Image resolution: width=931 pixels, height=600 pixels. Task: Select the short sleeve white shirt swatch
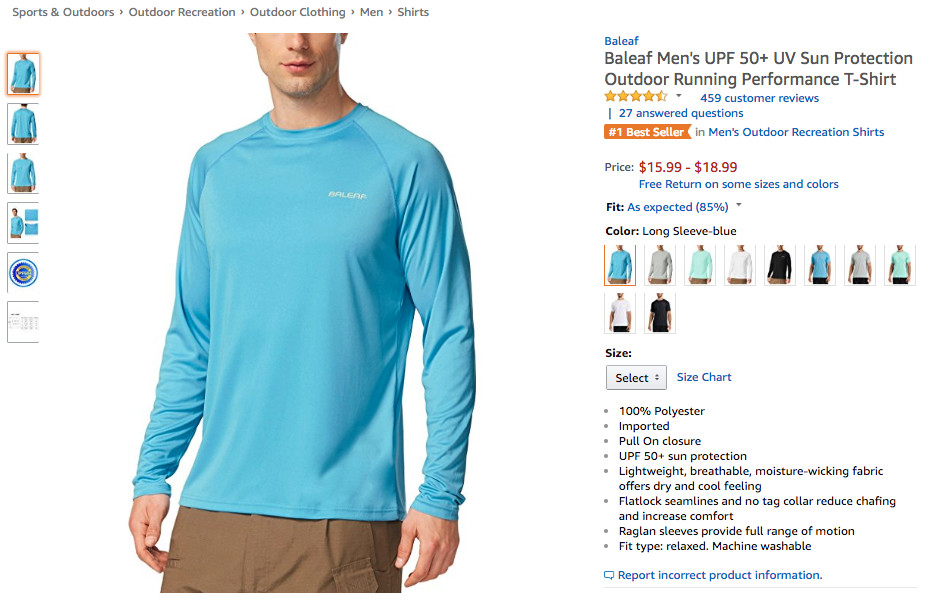pos(620,313)
